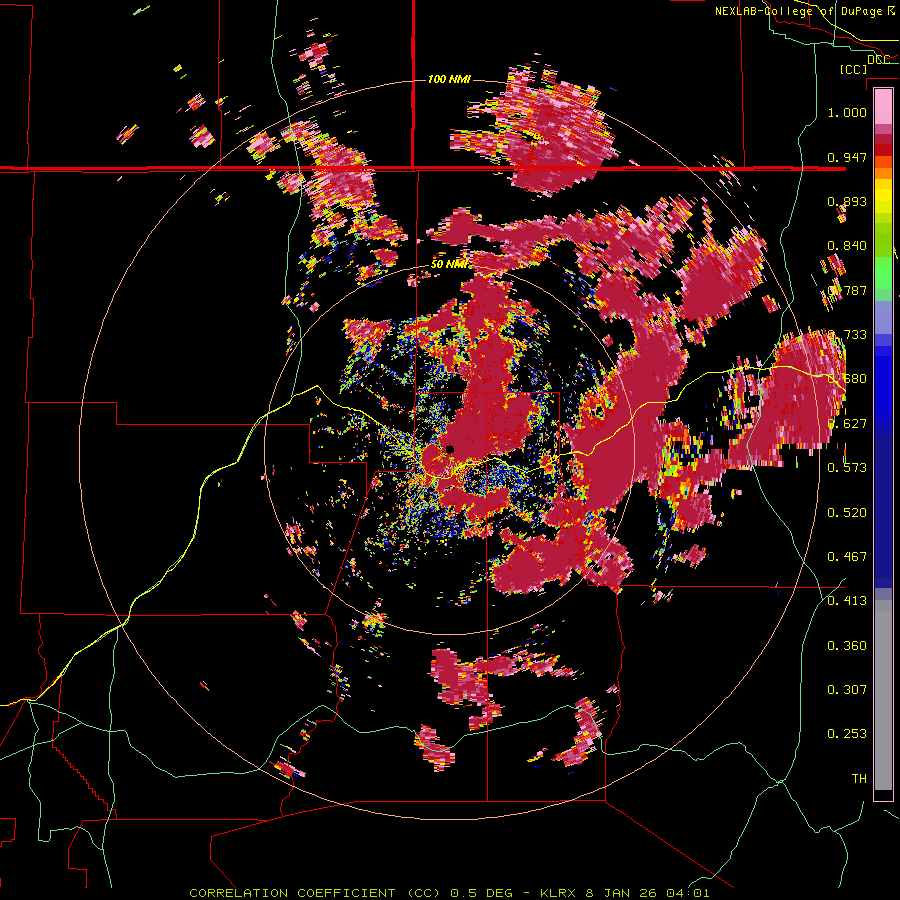
Task: Click the 0.5 DEG elevation text
Action: click(482, 893)
